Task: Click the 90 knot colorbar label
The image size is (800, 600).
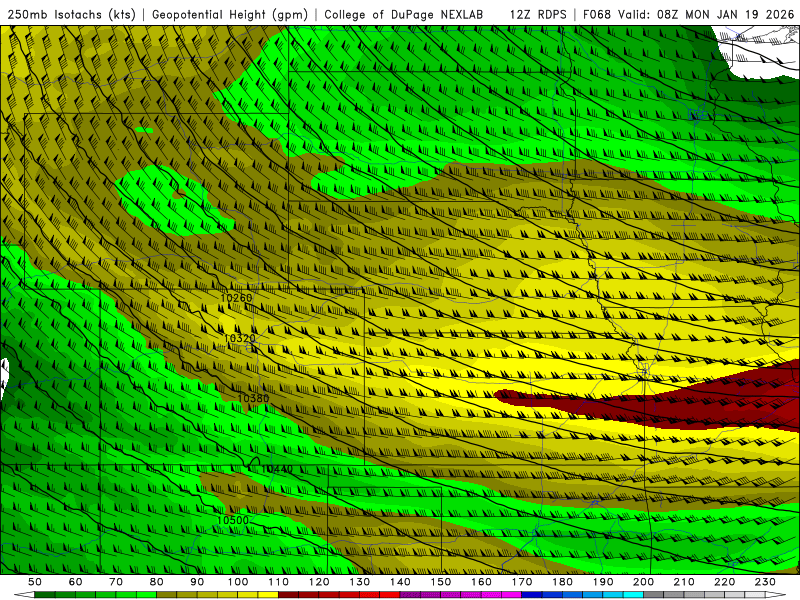Action: click(197, 582)
